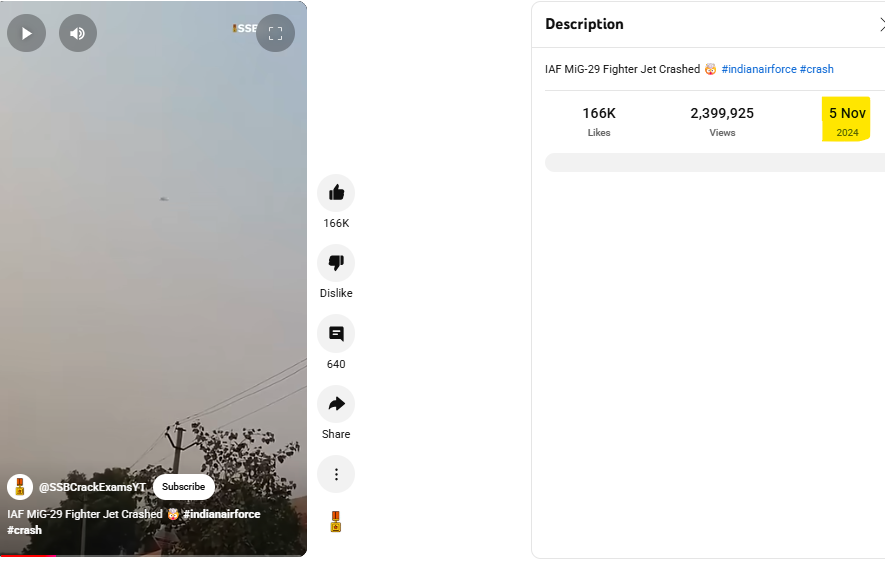Mute the video volume
This screenshot has width=885, height=568.
click(78, 33)
